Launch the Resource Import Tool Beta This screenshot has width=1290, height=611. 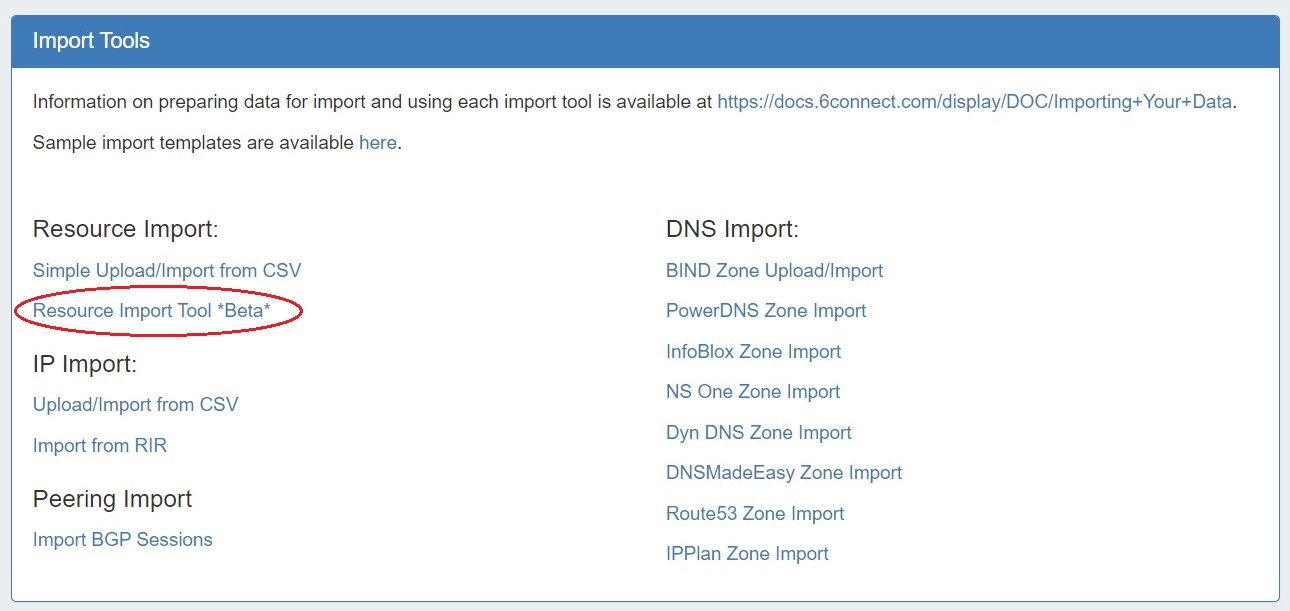(152, 311)
